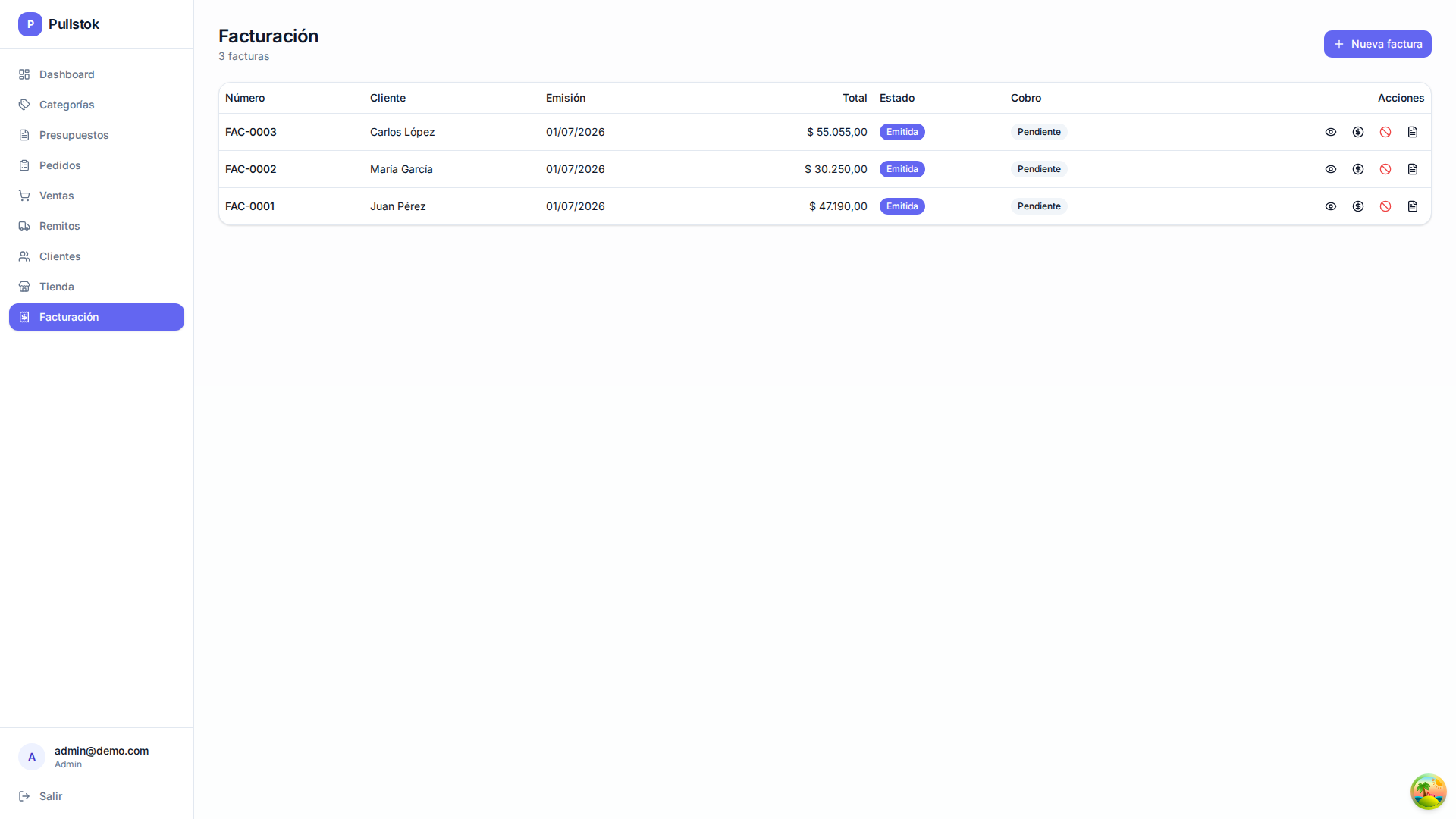The width and height of the screenshot is (1456, 819).
Task: Click emission date of FAC-0003
Action: (576, 132)
